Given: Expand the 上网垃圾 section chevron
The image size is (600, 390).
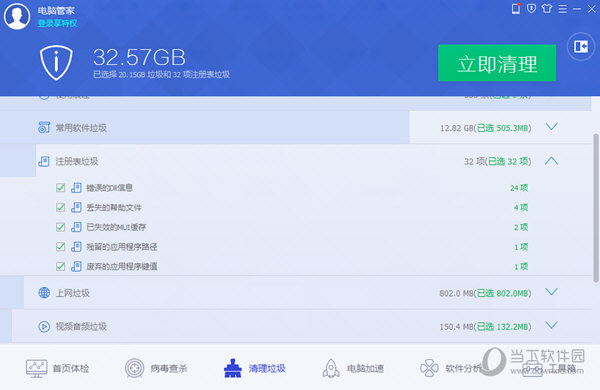Looking at the screenshot, I should click(x=551, y=292).
